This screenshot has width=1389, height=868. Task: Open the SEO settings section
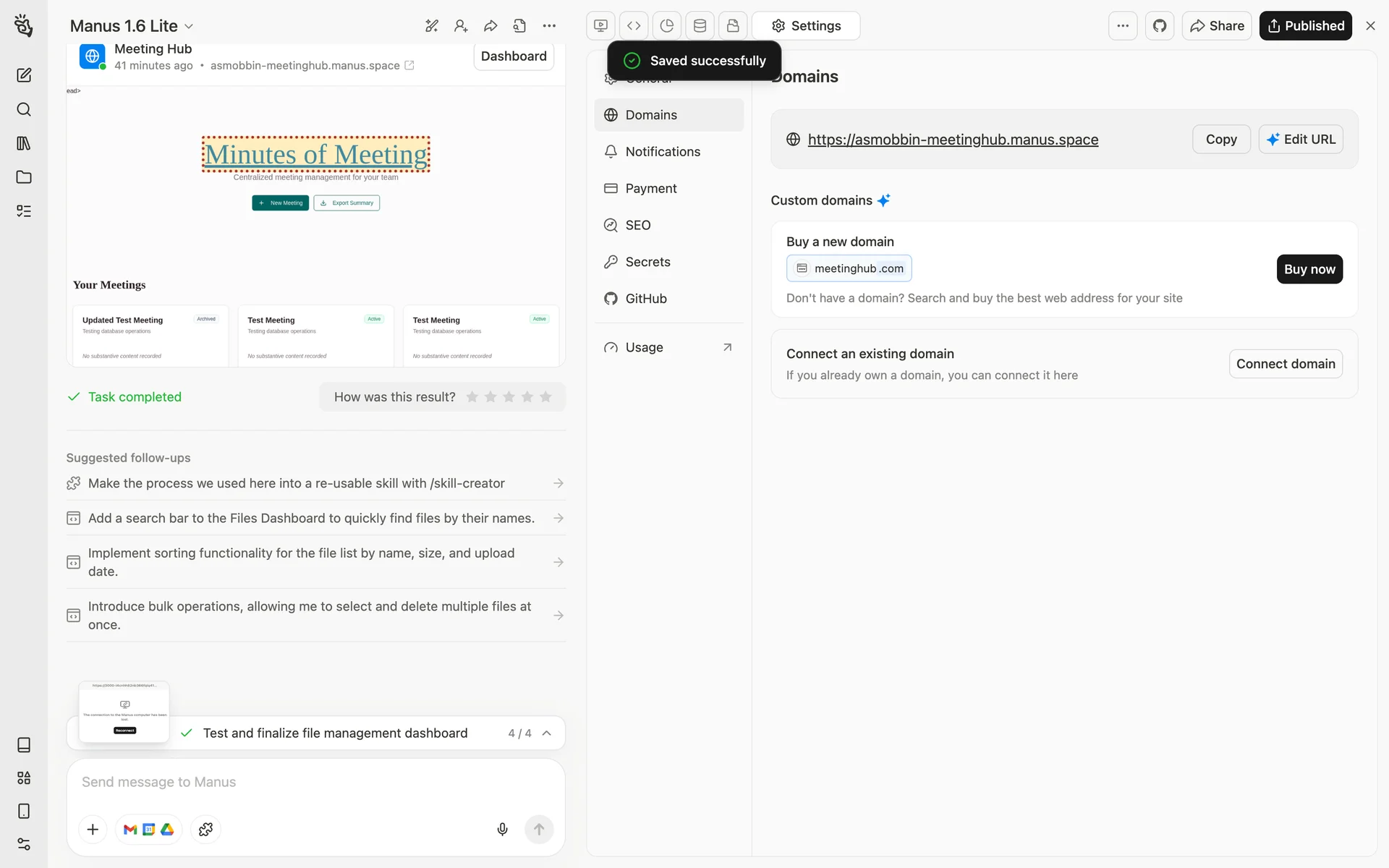coord(637,225)
